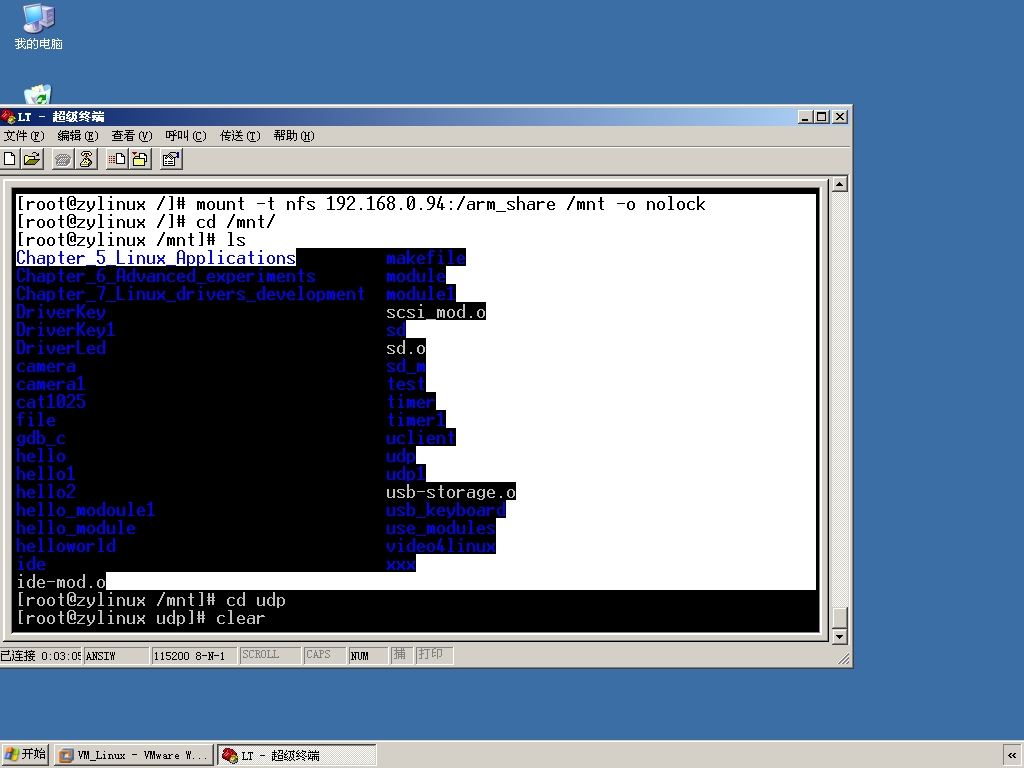Image resolution: width=1024 pixels, height=768 pixels.
Task: Expand hidden tray icons chevron
Action: click(1012, 755)
